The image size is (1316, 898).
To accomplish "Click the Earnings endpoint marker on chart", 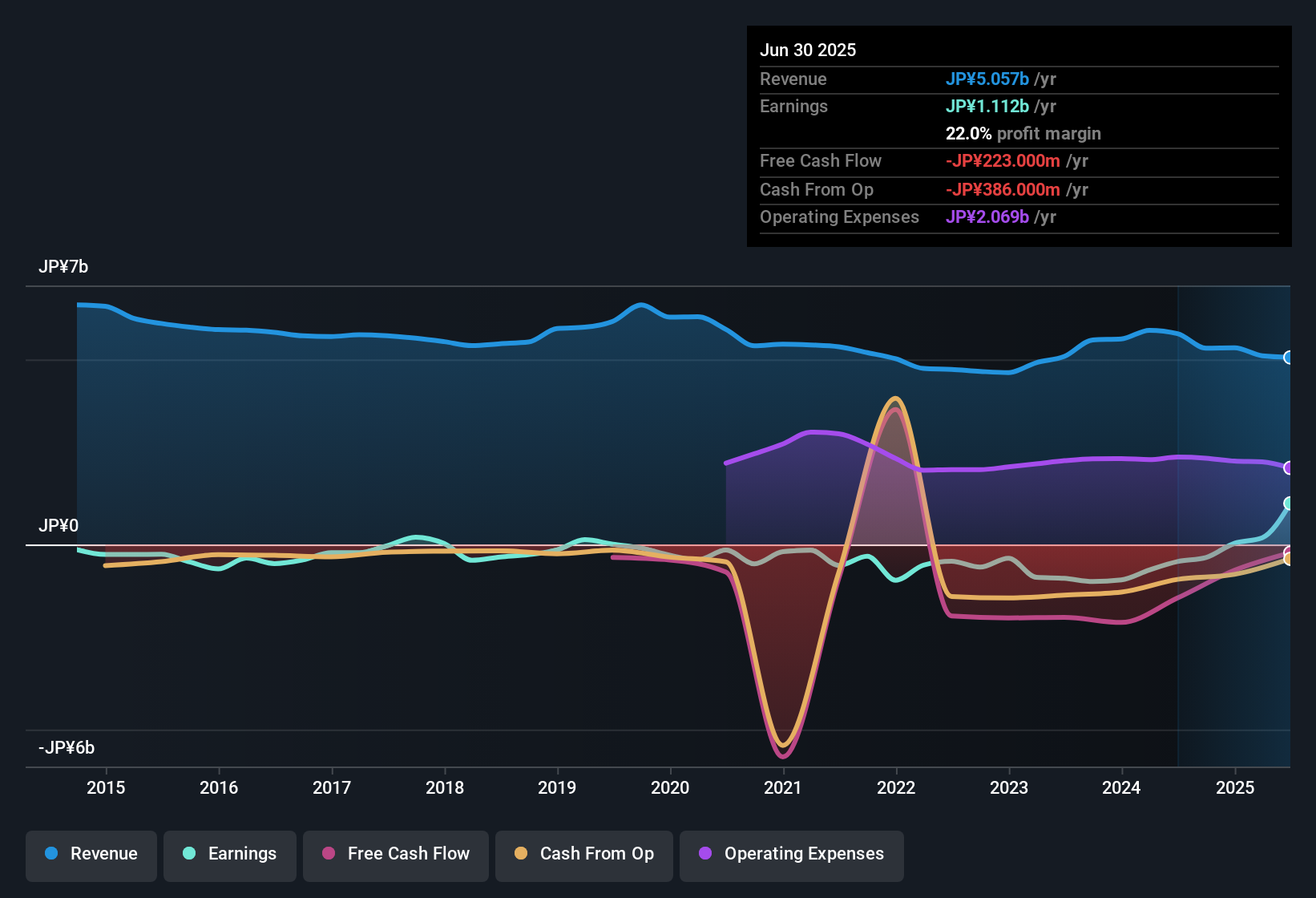I will [1289, 504].
